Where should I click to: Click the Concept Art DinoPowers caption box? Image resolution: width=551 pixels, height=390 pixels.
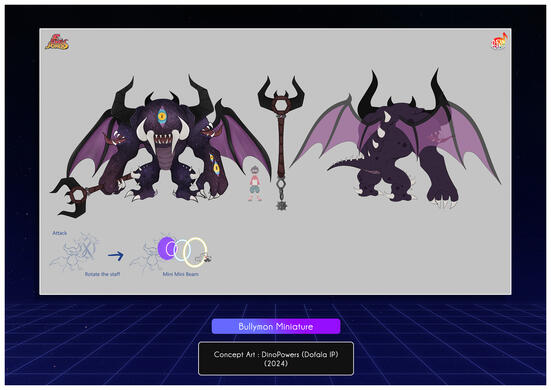[276, 358]
